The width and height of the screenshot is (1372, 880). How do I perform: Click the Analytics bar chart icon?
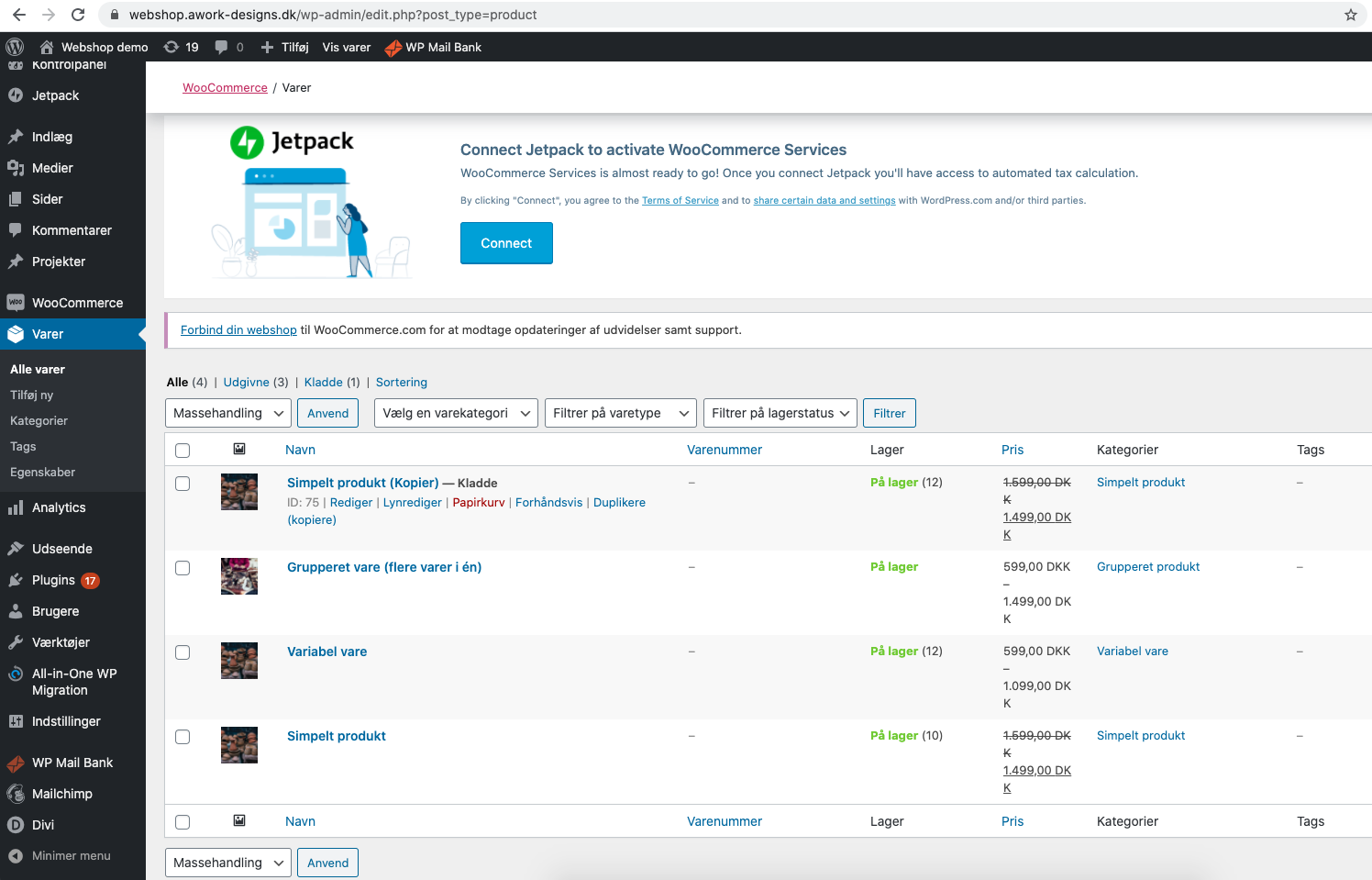16,507
